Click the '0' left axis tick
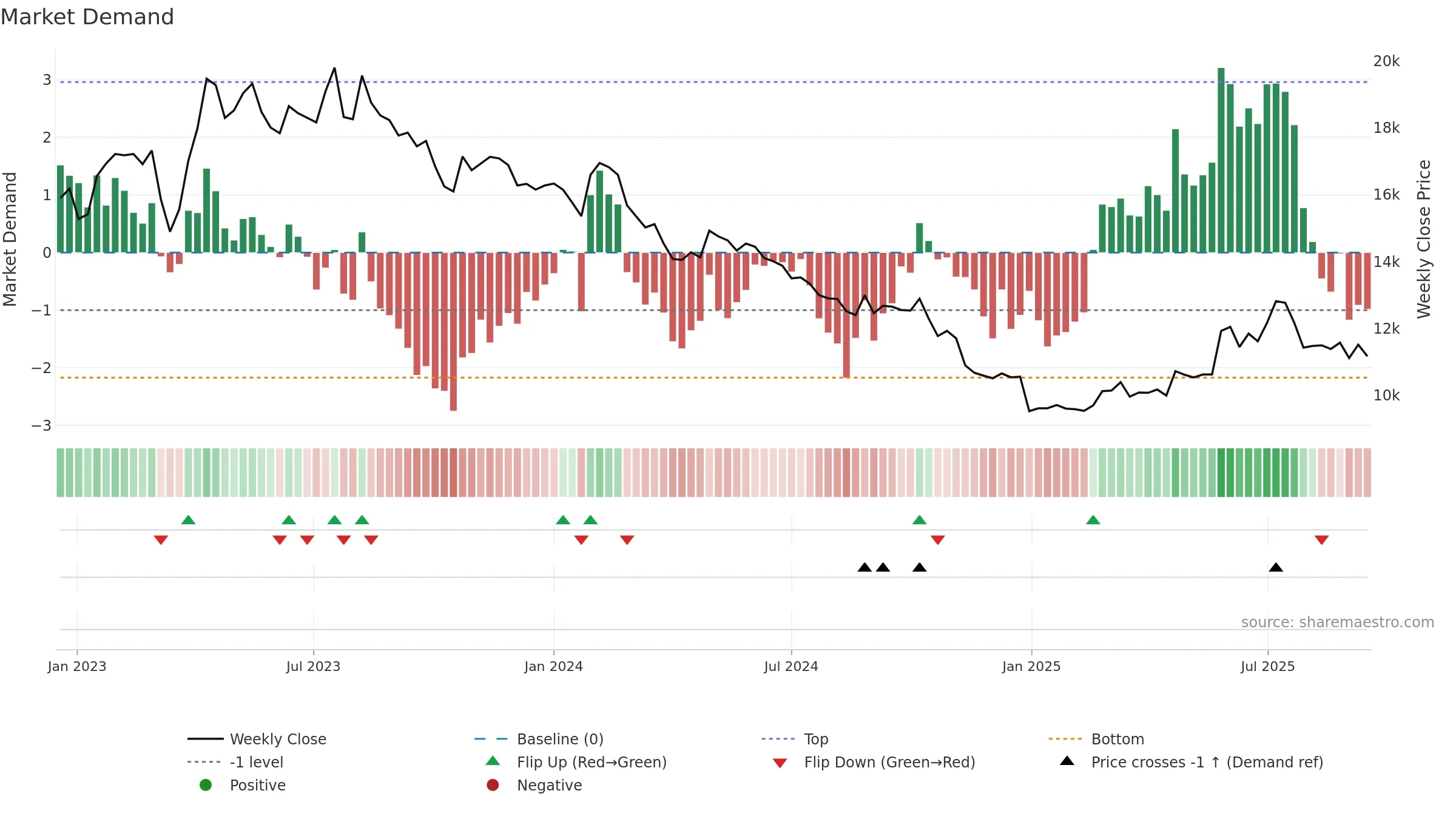1456x819 pixels. pyautogui.click(x=47, y=252)
